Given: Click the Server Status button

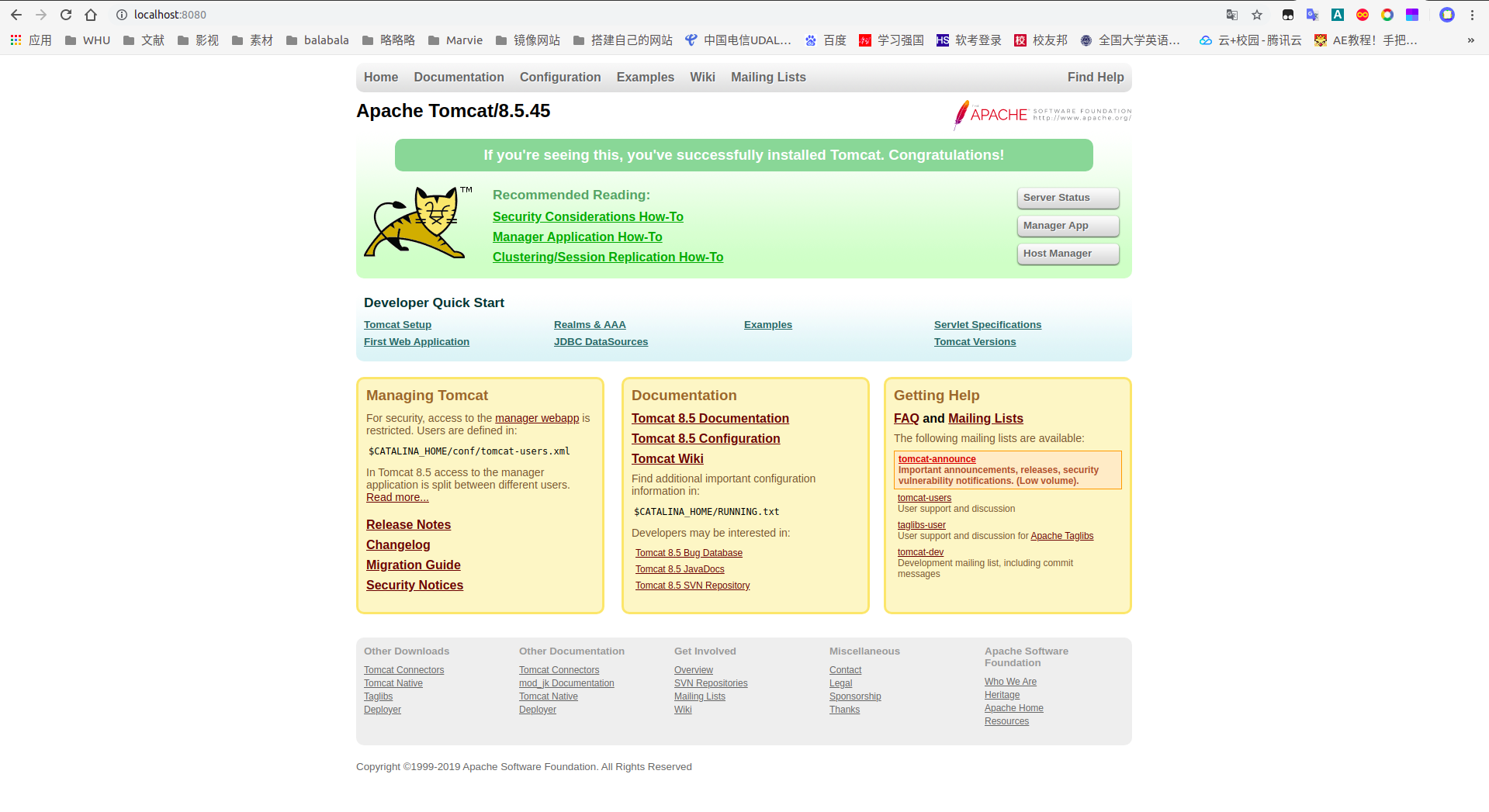Looking at the screenshot, I should (x=1068, y=198).
